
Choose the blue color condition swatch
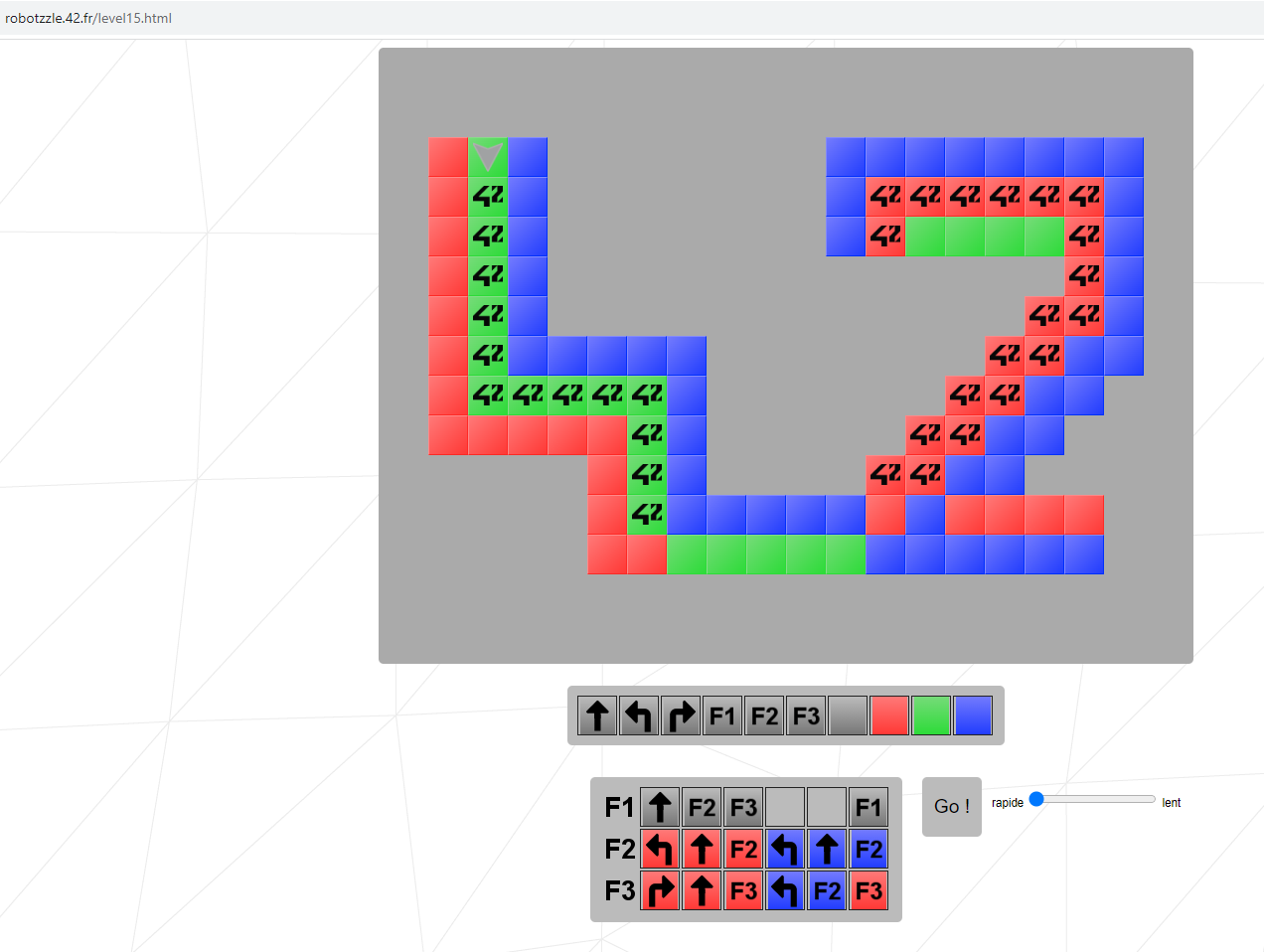pos(973,714)
